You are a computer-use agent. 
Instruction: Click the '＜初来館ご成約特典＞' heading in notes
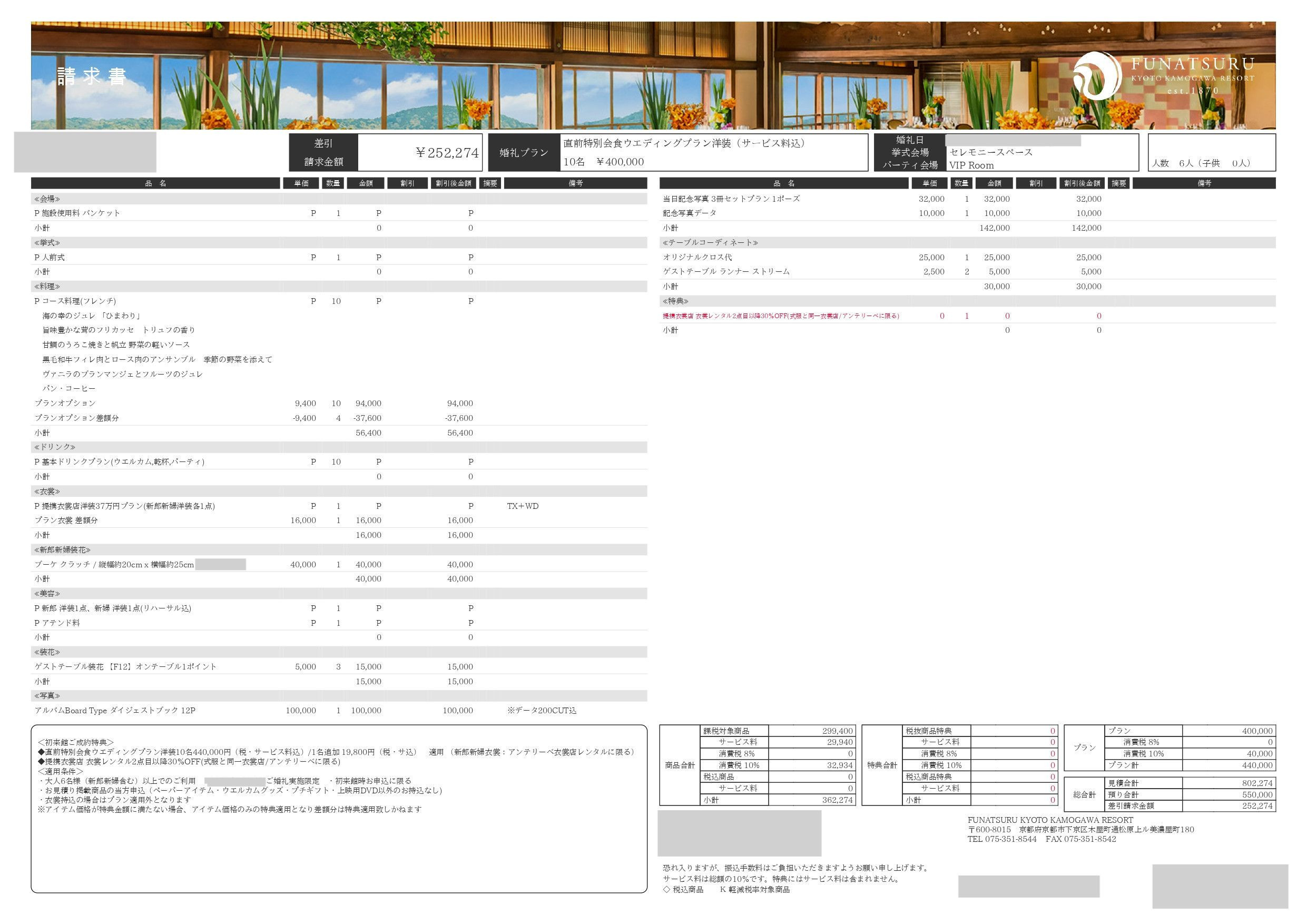click(x=76, y=742)
